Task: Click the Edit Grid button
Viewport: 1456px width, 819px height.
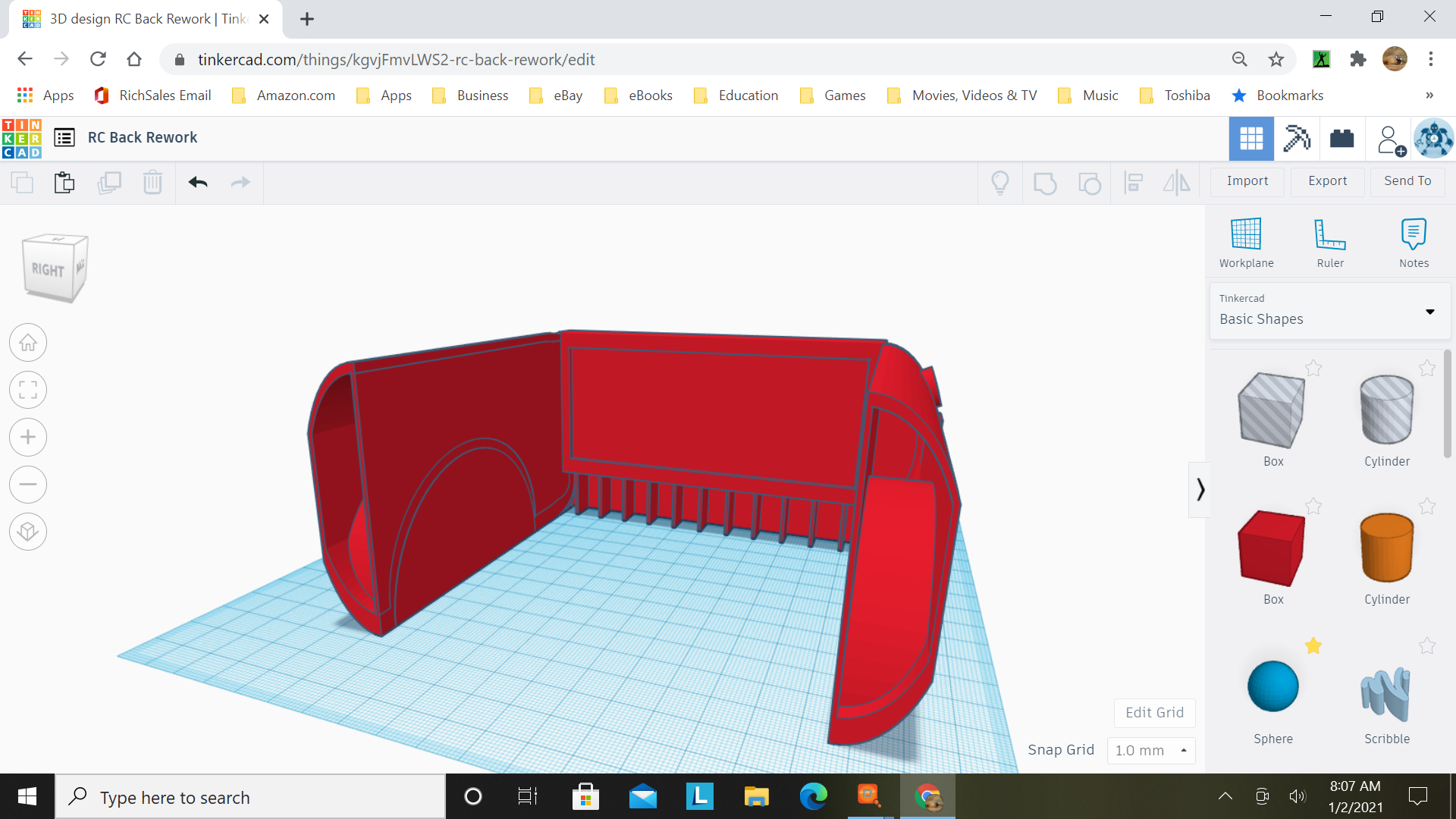Action: (x=1154, y=713)
